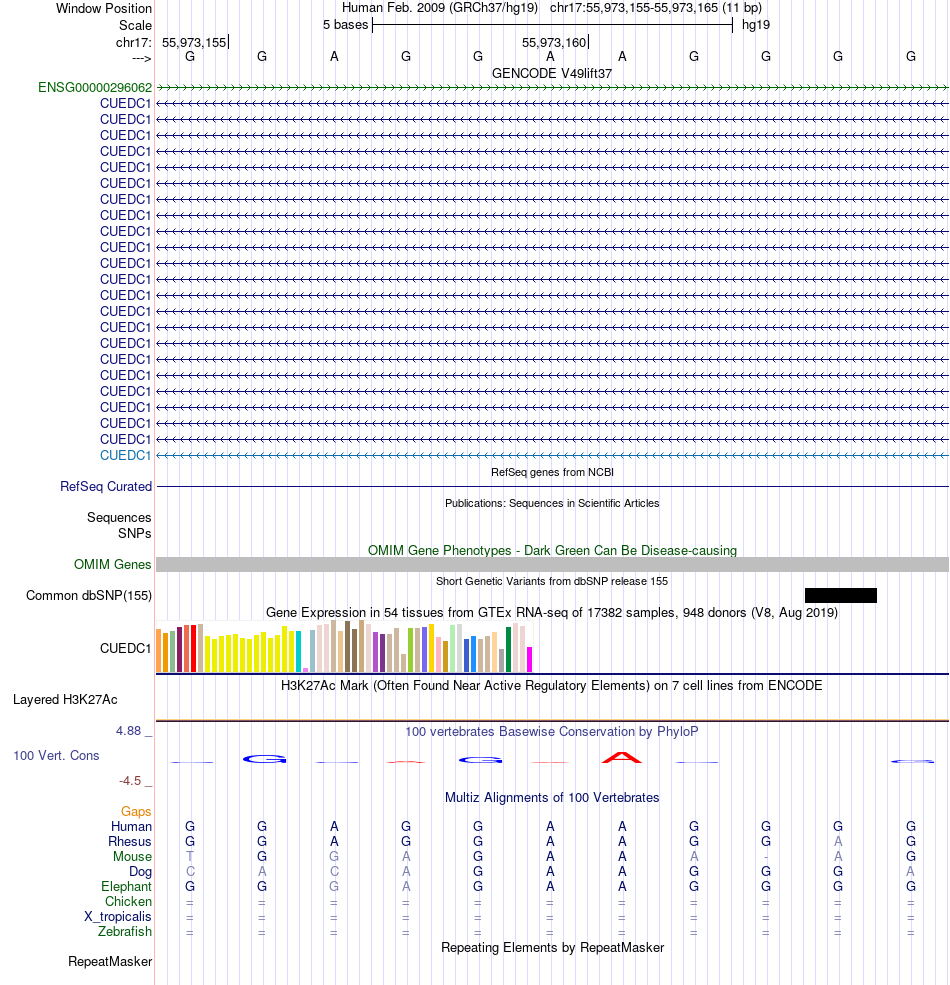Viewport: 950px width, 985px height.
Task: Click the red A in PhyloP conservation
Action: pyautogui.click(x=621, y=758)
